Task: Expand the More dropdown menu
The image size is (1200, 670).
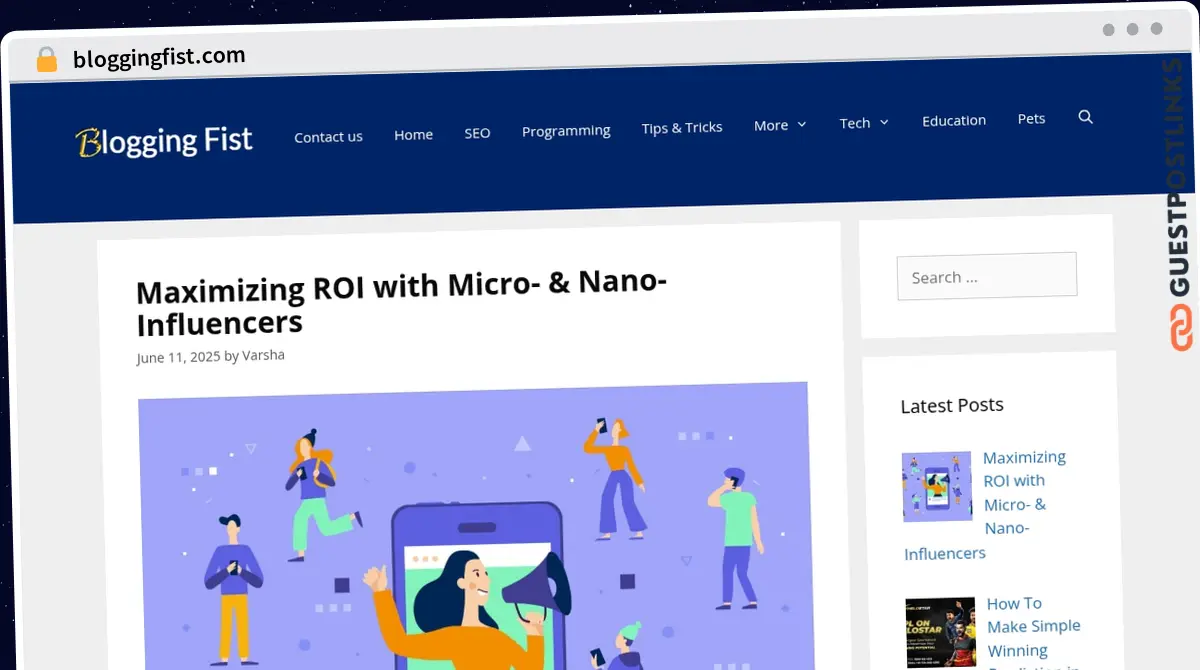Action: pos(780,125)
